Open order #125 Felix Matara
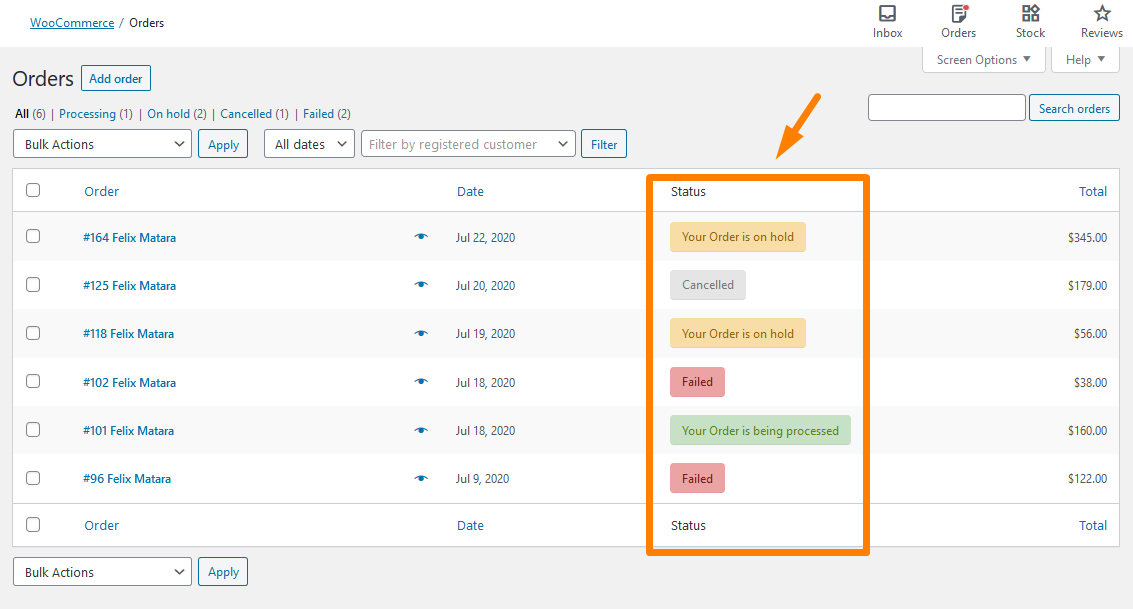Screen dimensions: 1133x609 [129, 286]
